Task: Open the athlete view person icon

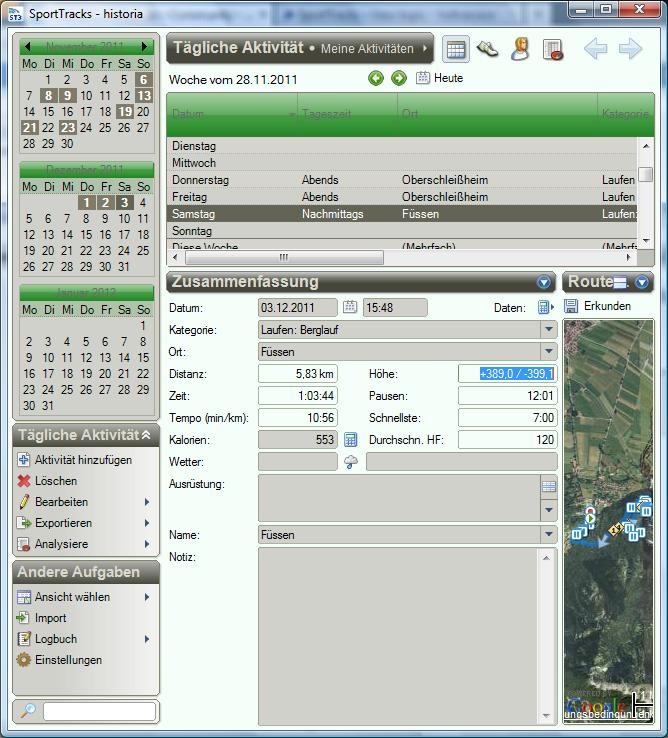Action: [519, 49]
